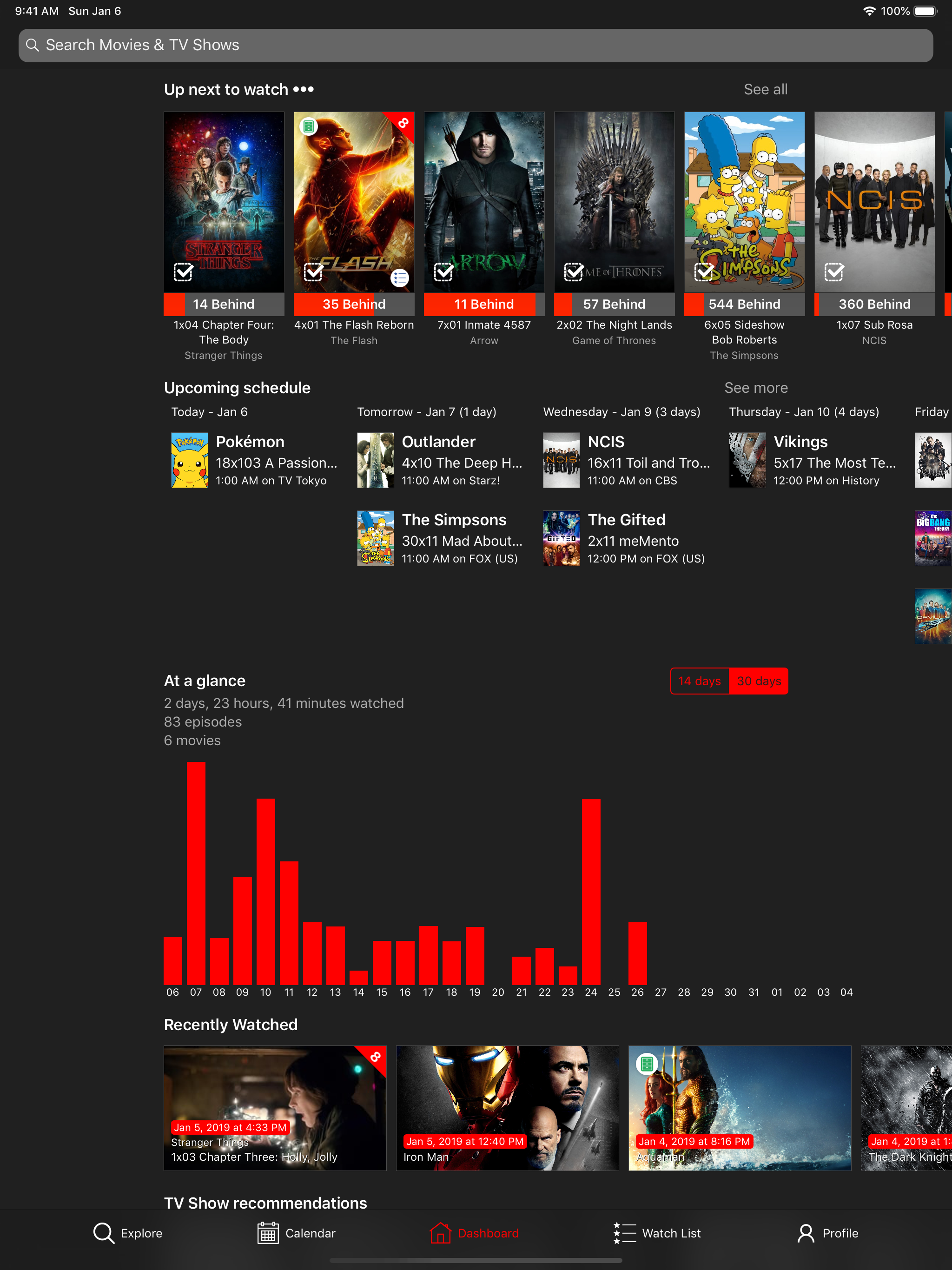
Task: Open the NCIS poster in Up next
Action: 874,202
